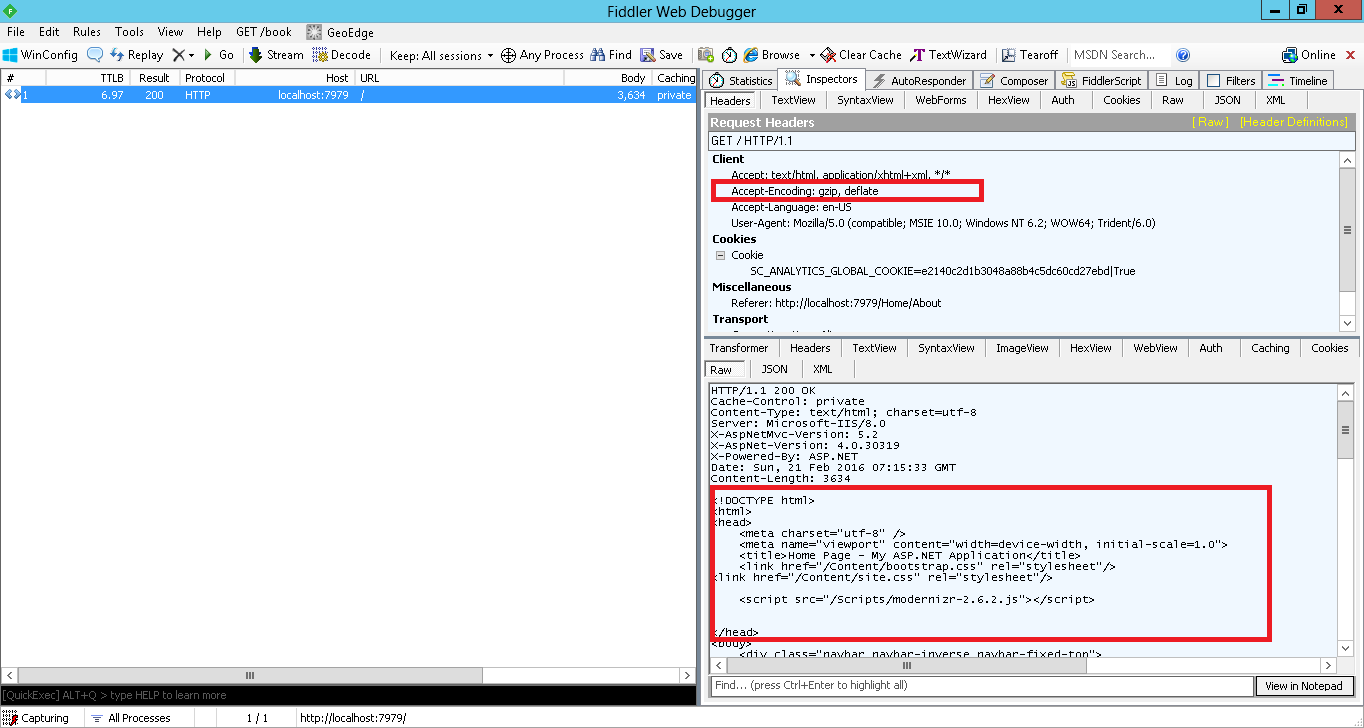Replay the selected session

coord(136,55)
